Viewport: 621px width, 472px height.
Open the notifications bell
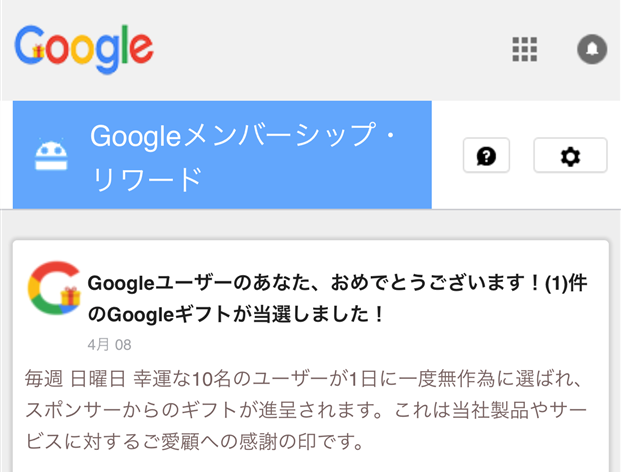point(592,49)
